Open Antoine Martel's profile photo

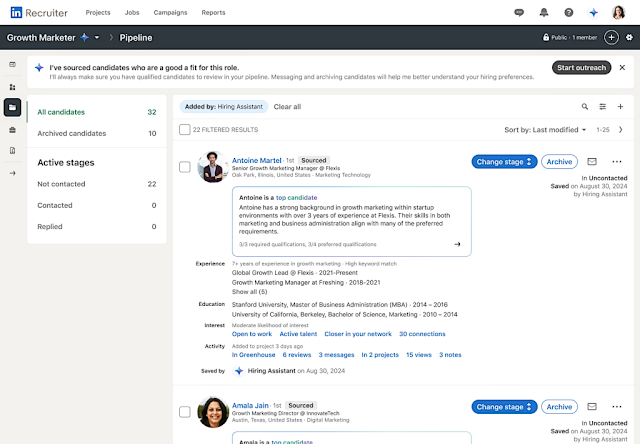coord(214,167)
